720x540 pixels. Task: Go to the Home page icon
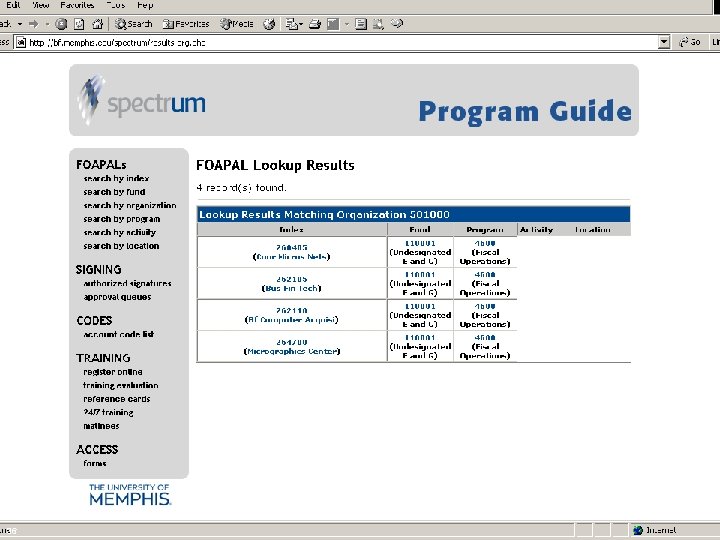pyautogui.click(x=97, y=24)
